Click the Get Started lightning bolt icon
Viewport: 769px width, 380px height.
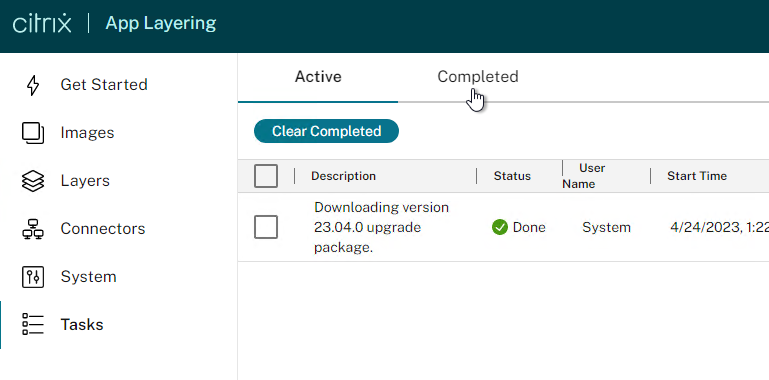click(x=33, y=85)
